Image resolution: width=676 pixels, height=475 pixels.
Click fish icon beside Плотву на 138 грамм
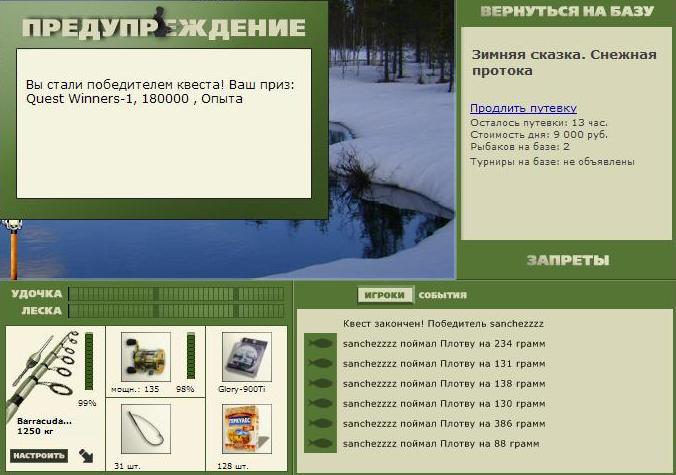pyautogui.click(x=320, y=383)
